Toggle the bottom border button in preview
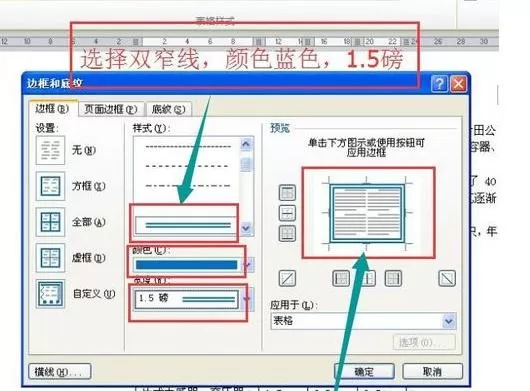The image size is (530, 391). [287, 234]
